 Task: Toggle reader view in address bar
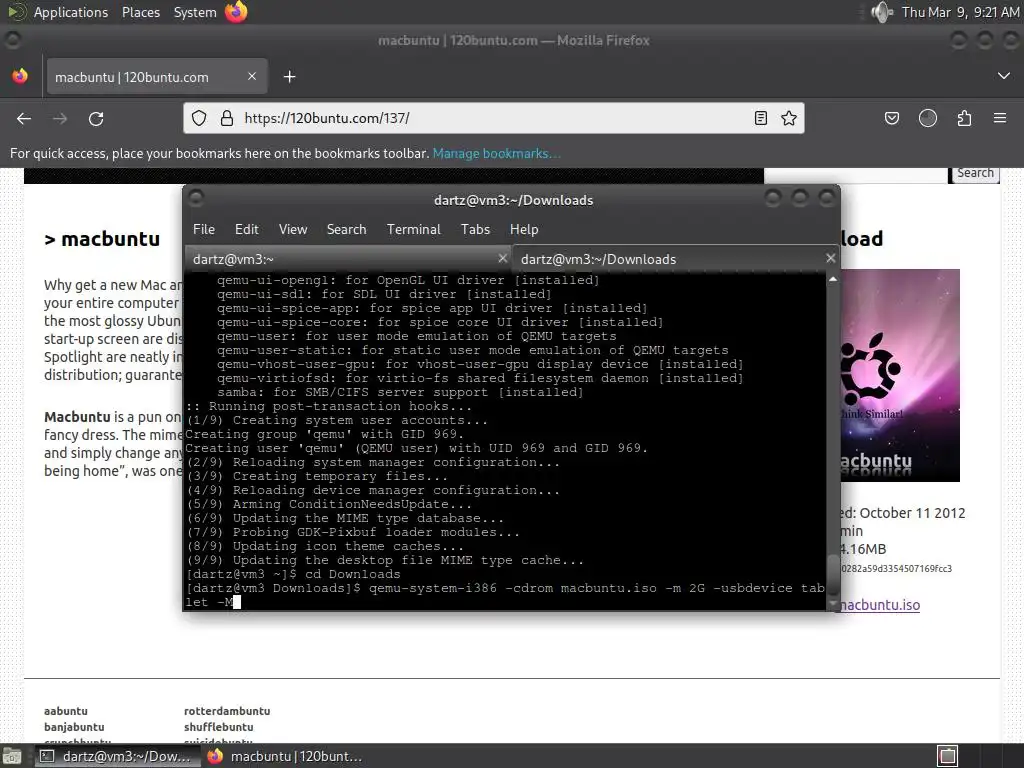pyautogui.click(x=761, y=118)
